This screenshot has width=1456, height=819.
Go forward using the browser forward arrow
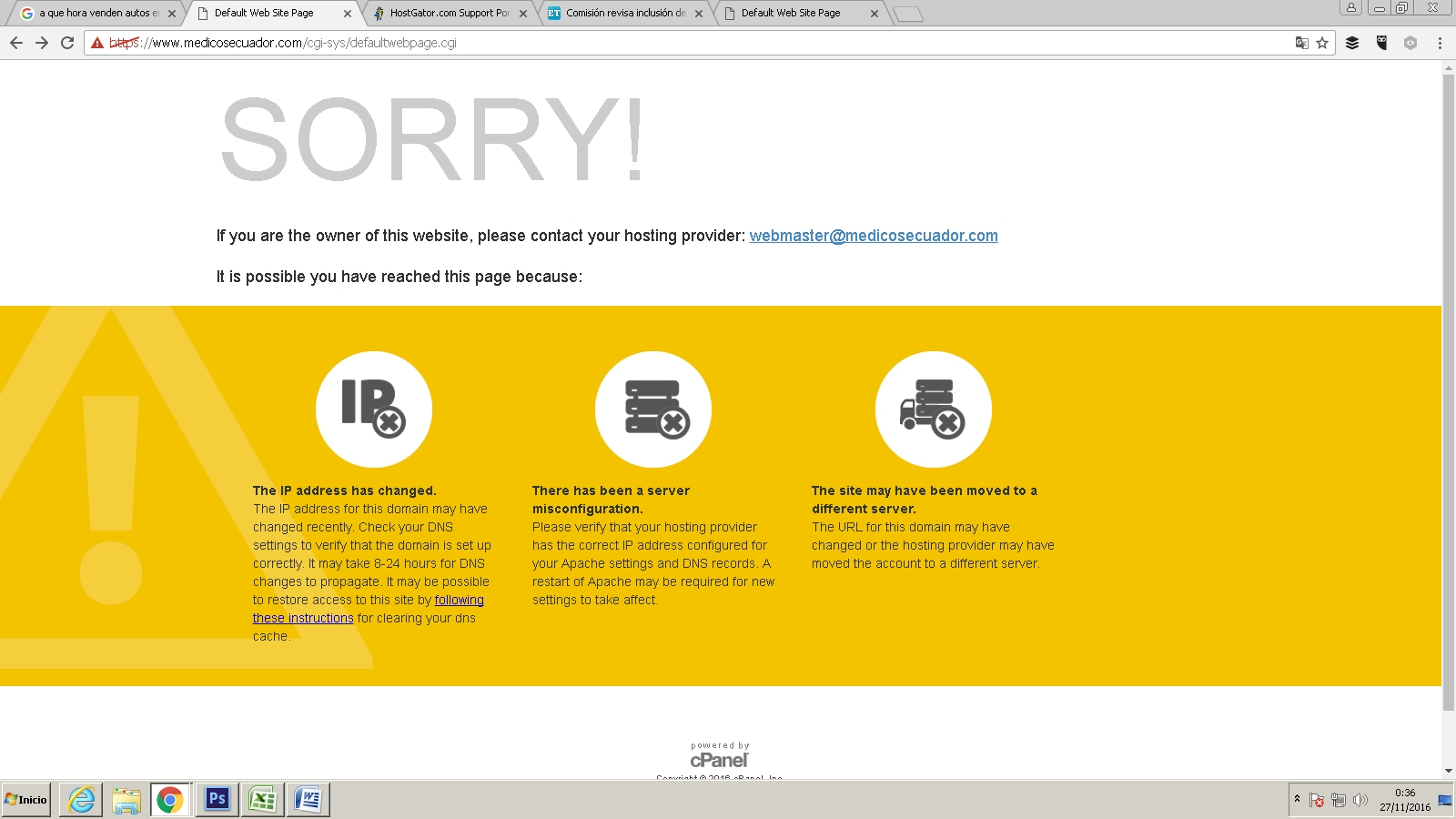point(42,43)
